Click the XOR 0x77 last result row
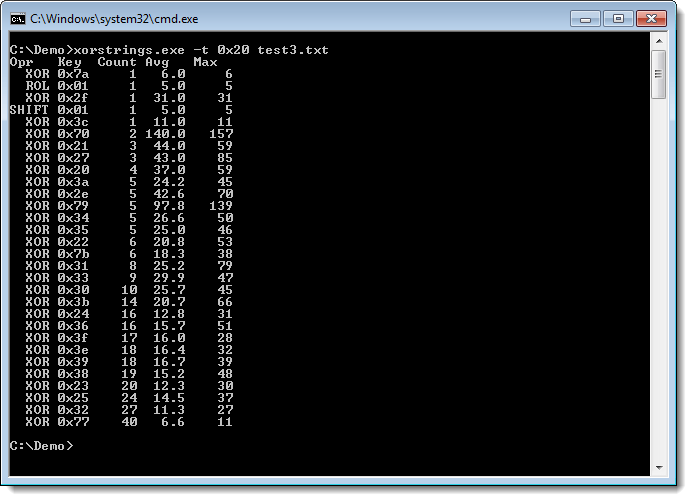This screenshot has width=692, height=501. (x=121, y=422)
